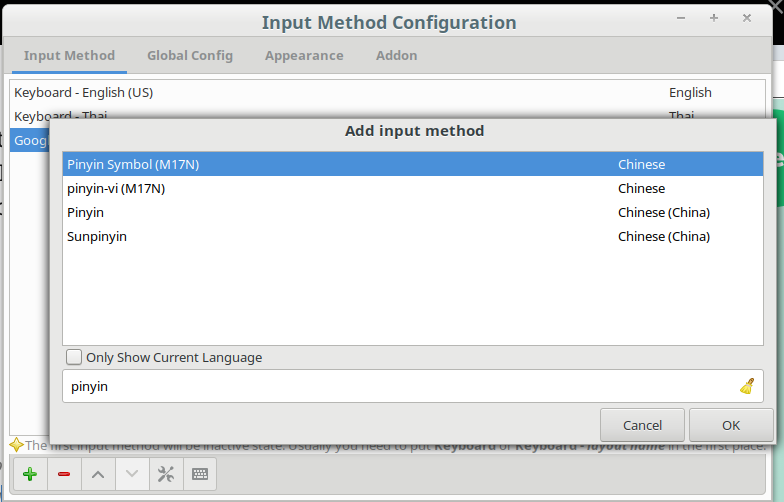
Task: Select the Sunpinyin entry
Action: (97, 236)
